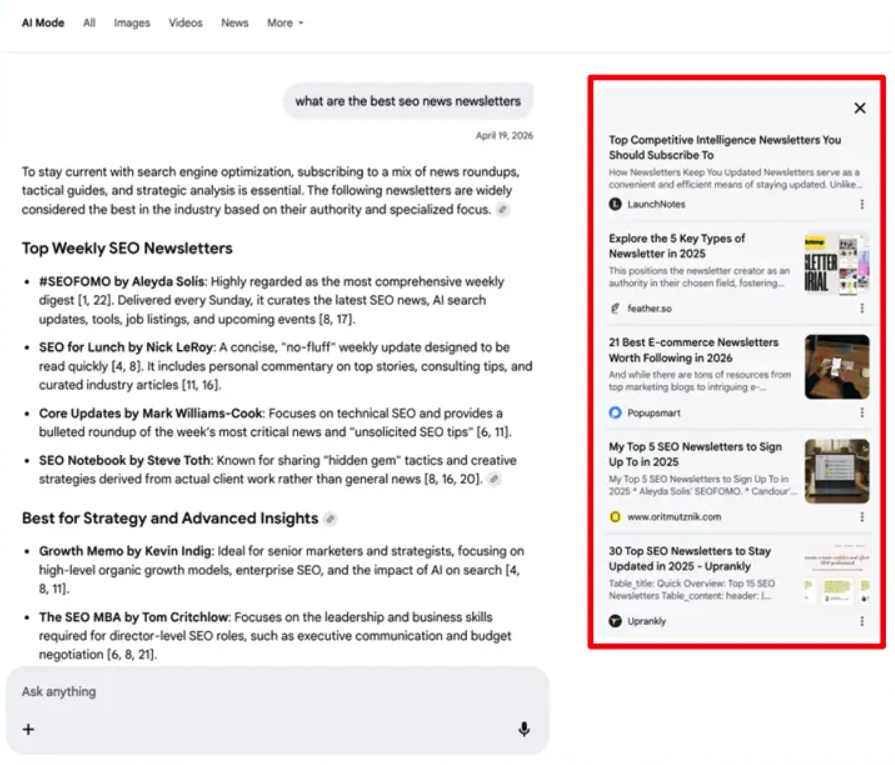The width and height of the screenshot is (895, 765).
Task: Switch to the News tab
Action: point(235,23)
